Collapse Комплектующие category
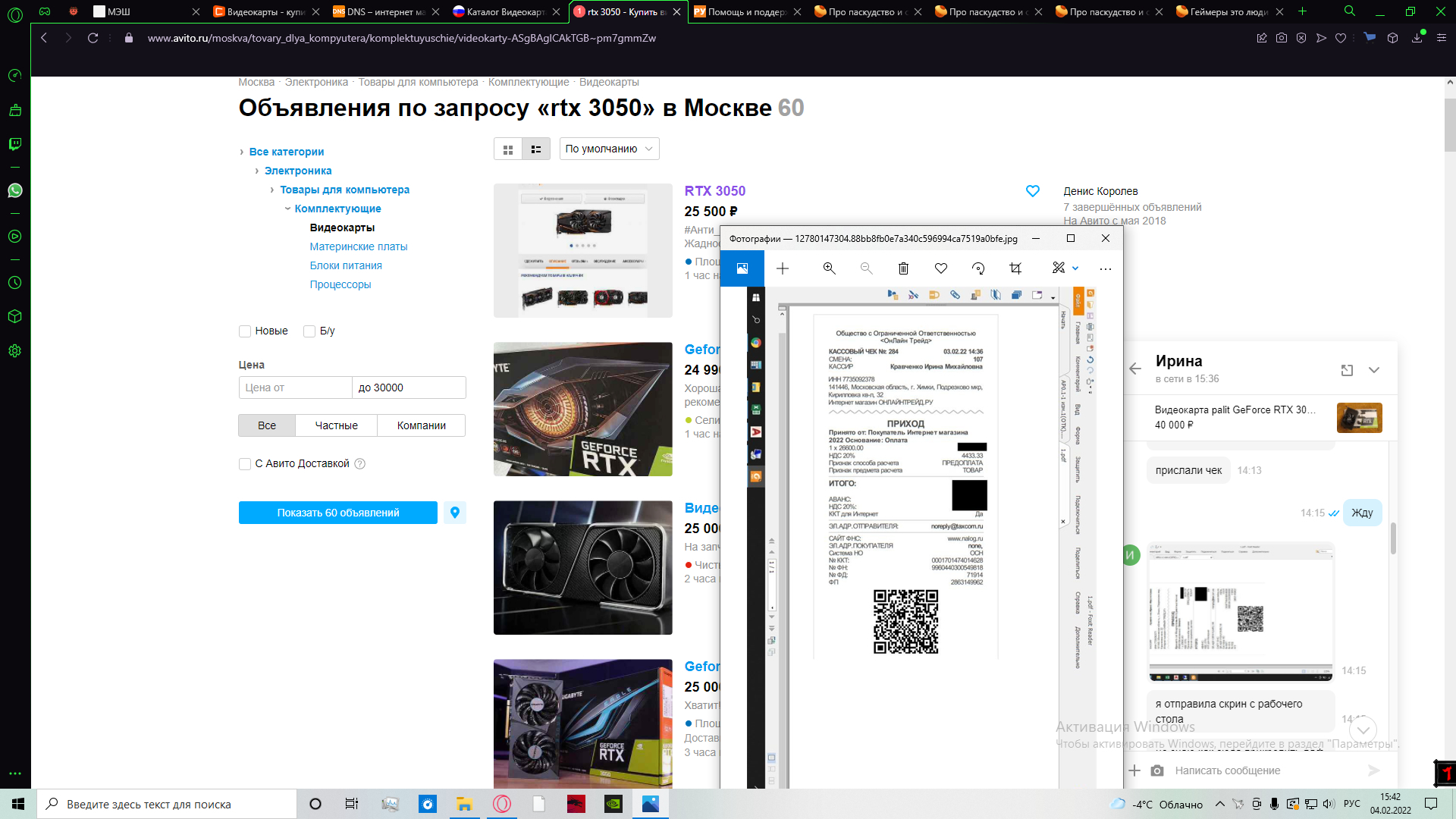 [287, 209]
